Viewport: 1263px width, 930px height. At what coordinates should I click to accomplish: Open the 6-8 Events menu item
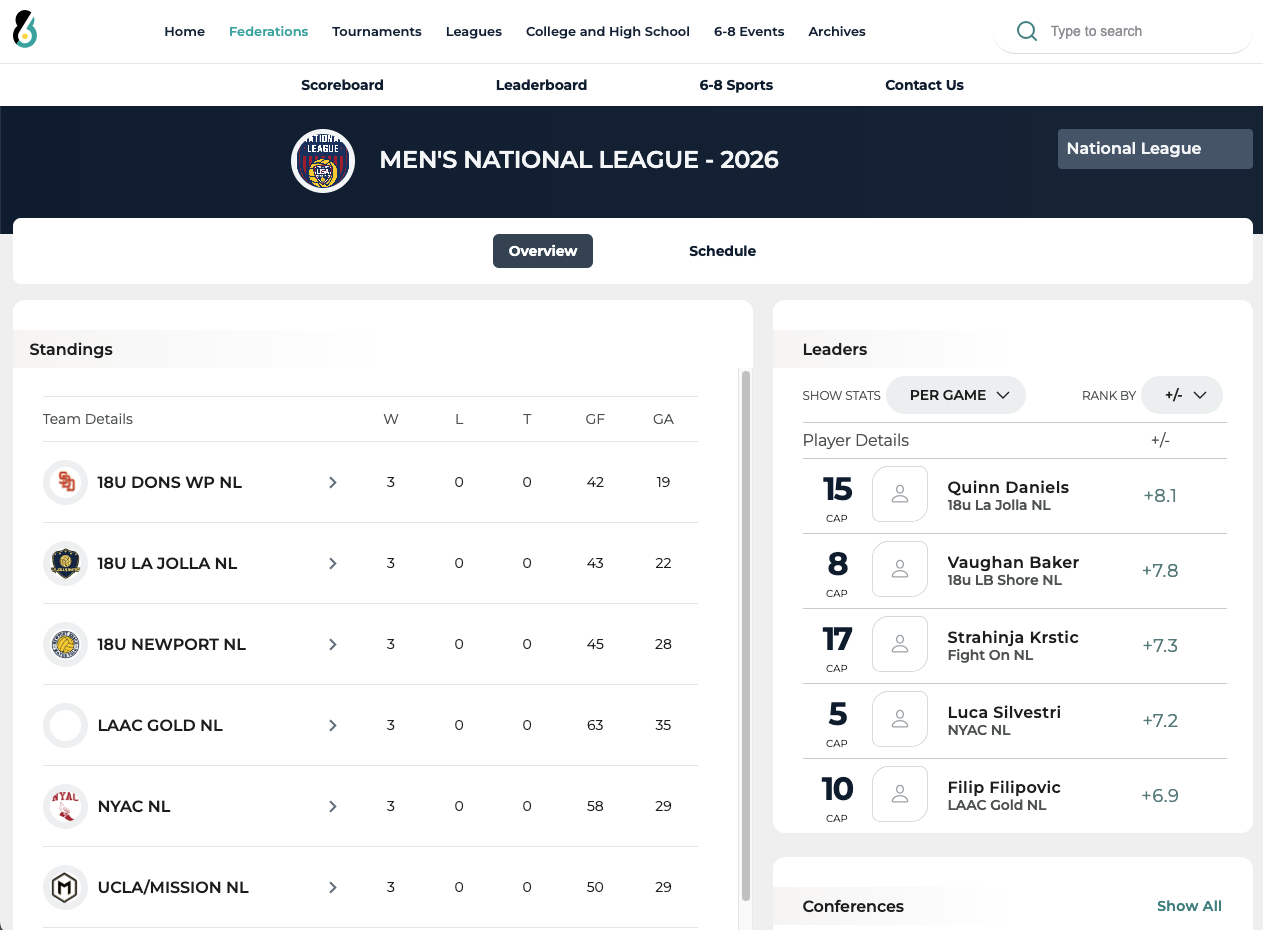click(x=749, y=31)
